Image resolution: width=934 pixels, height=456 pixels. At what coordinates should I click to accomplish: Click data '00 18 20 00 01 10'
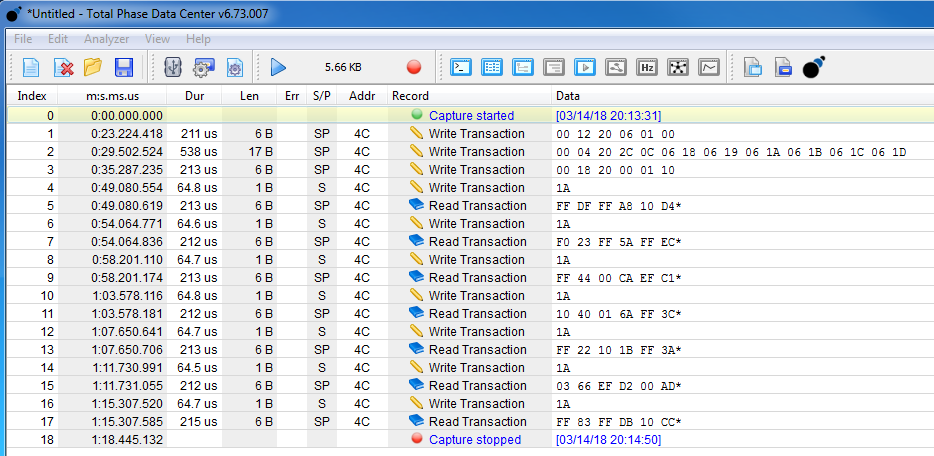615,170
